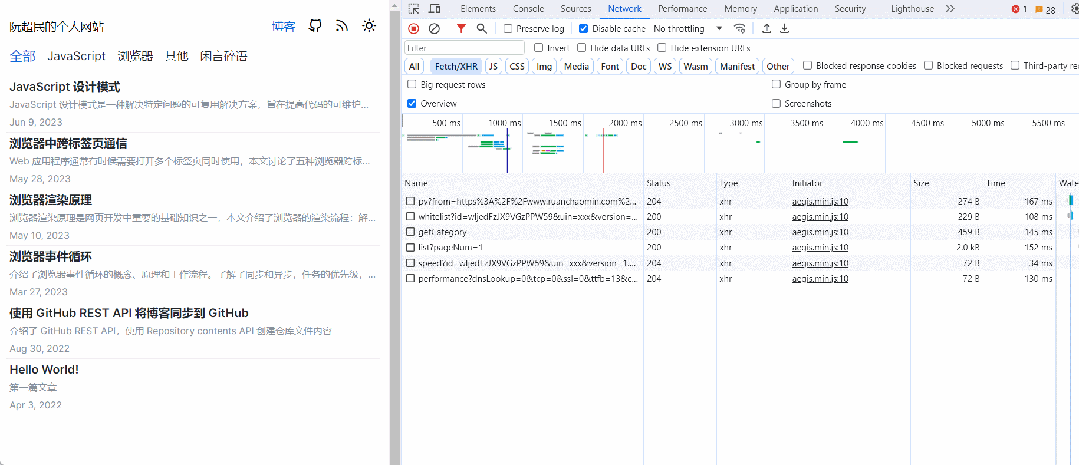
Task: Open the 浏览器事件循环 article
Action: tap(51, 257)
